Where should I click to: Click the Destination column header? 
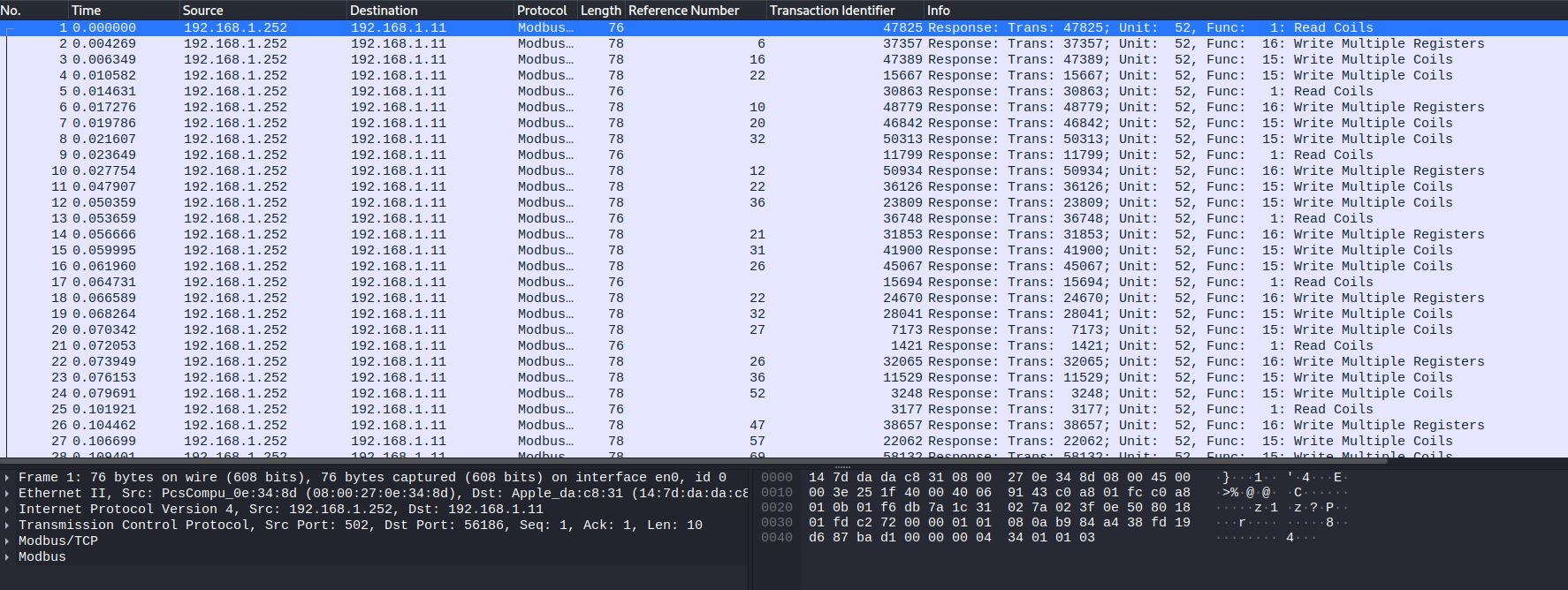click(x=430, y=11)
